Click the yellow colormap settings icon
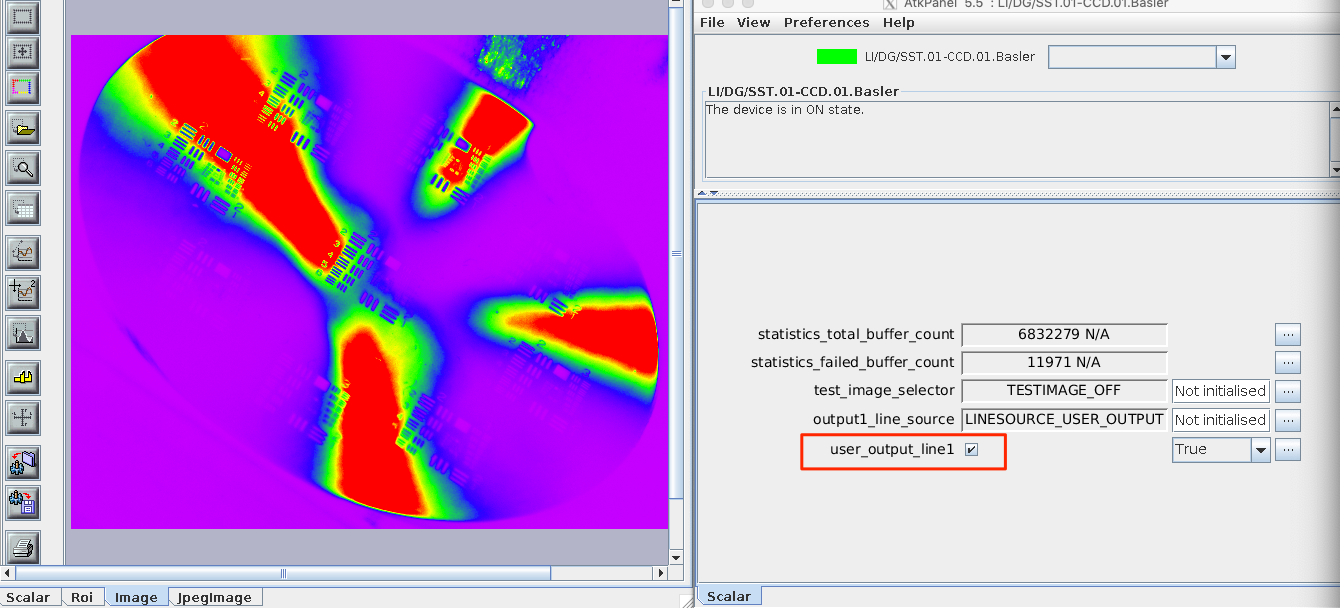1340x608 pixels. click(22, 377)
